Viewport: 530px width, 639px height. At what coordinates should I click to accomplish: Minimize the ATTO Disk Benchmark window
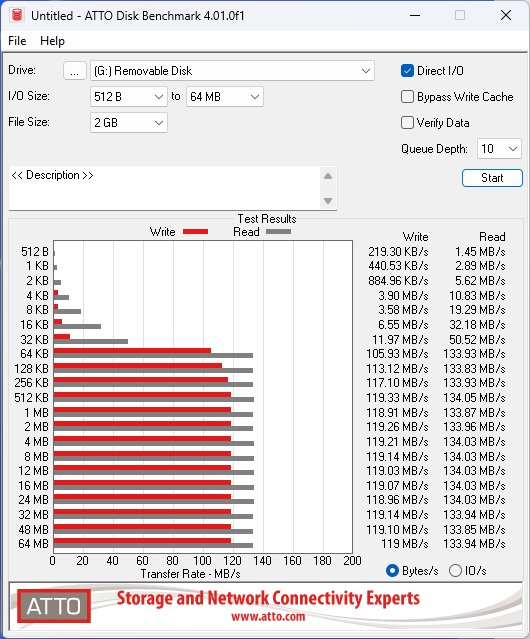tap(415, 15)
